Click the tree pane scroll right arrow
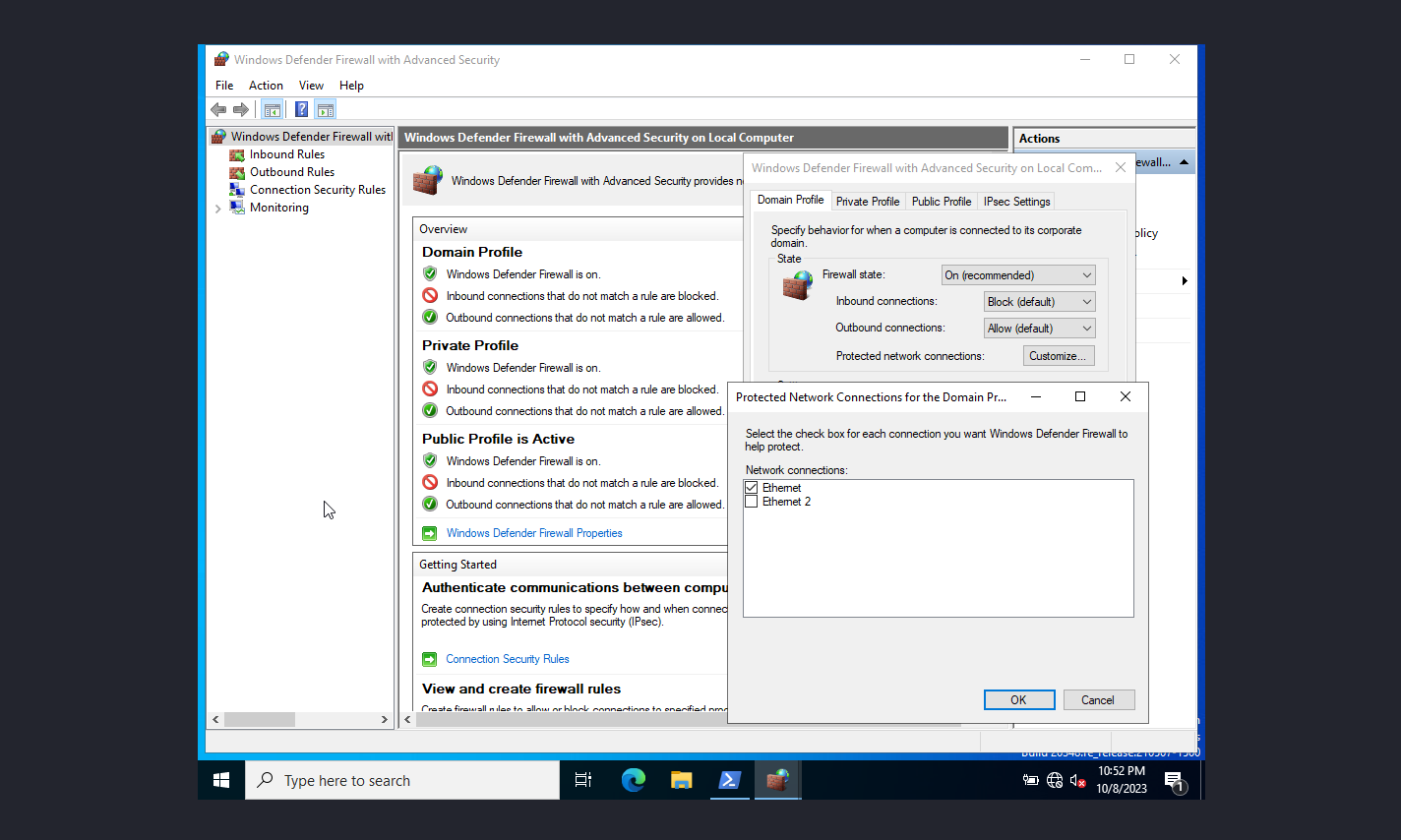This screenshot has width=1401, height=840. (x=385, y=720)
